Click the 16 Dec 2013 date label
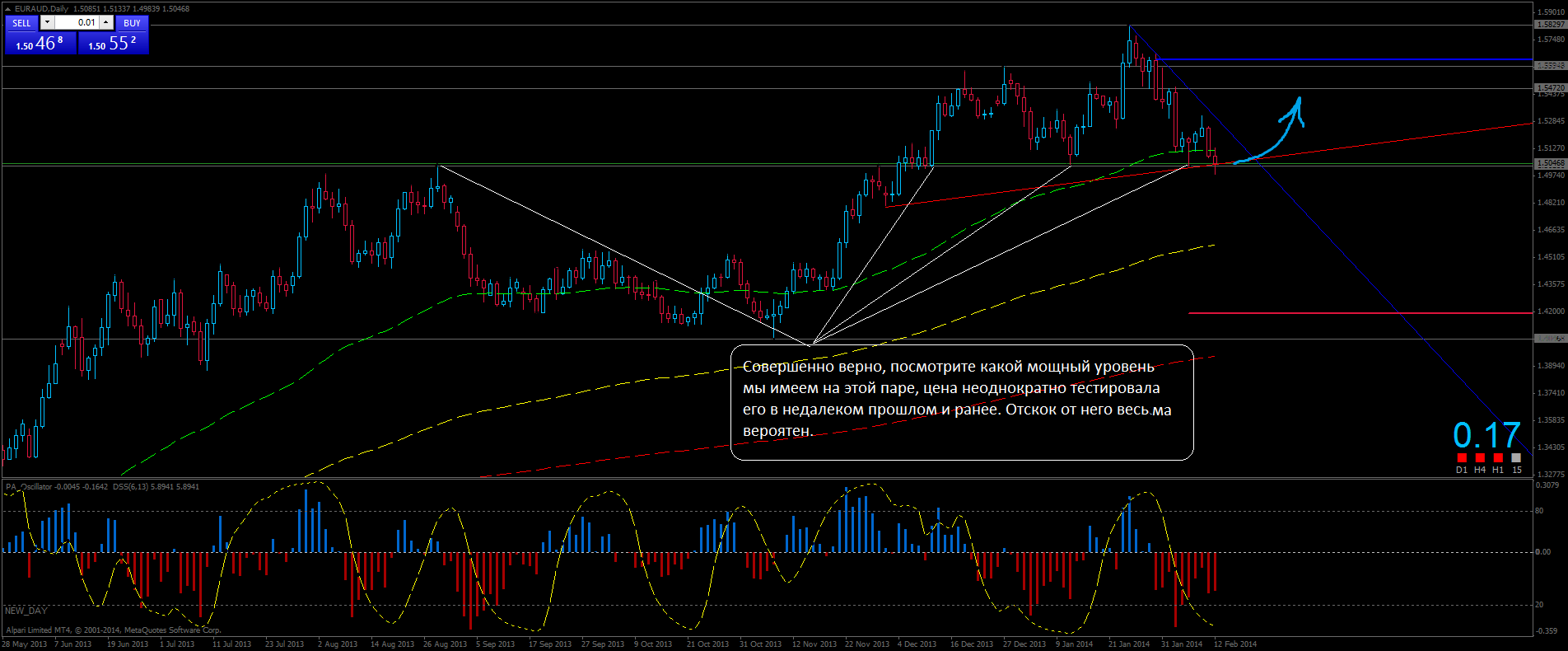 pos(972,644)
